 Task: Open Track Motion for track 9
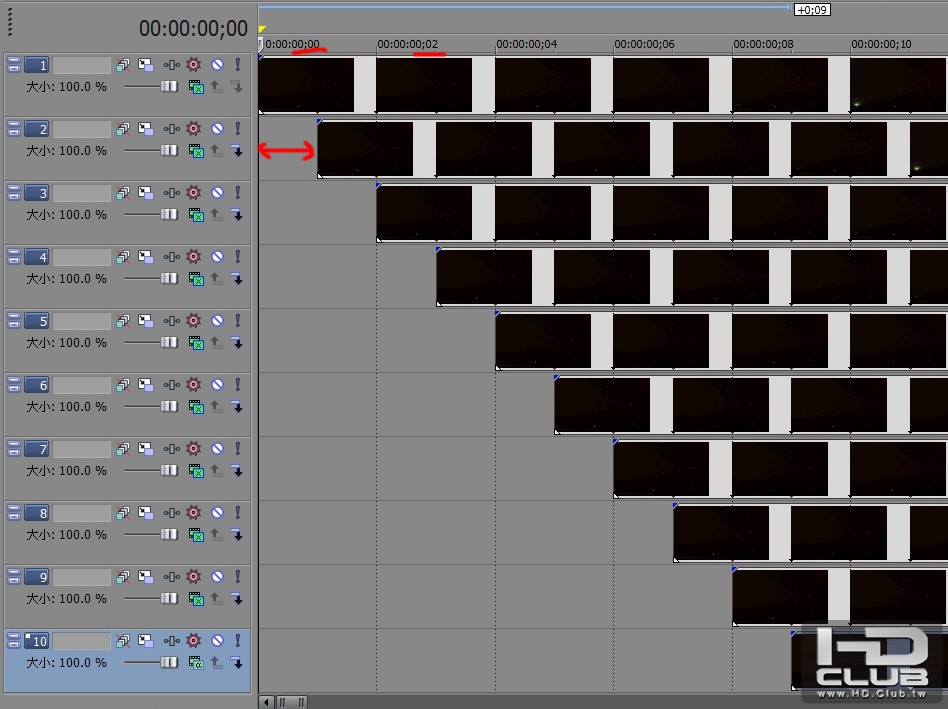click(x=145, y=577)
